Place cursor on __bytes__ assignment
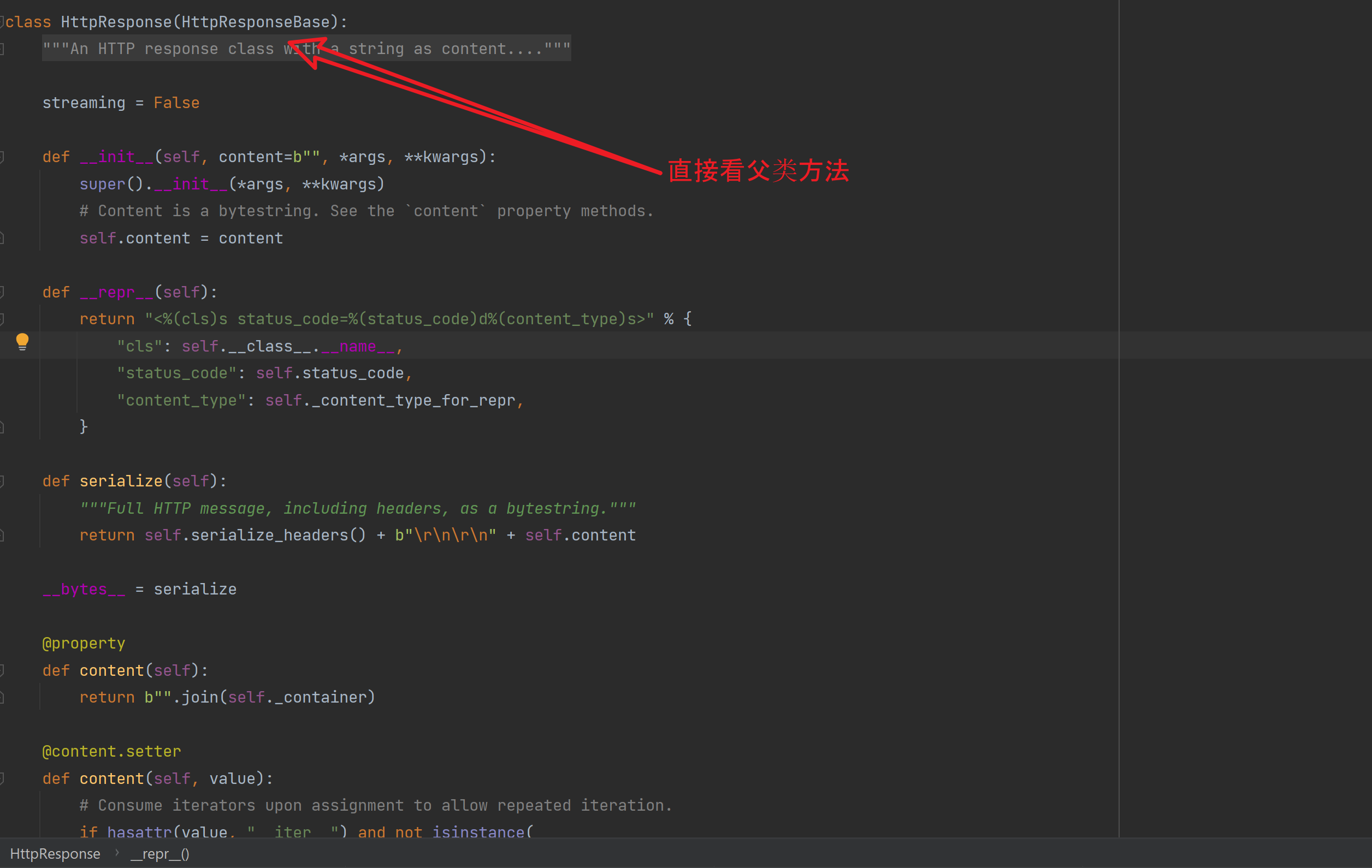Image resolution: width=1372 pixels, height=868 pixels. 84,590
